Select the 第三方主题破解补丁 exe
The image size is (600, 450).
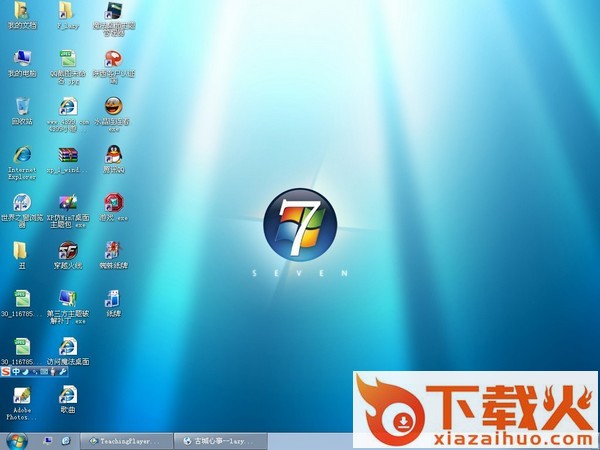point(68,298)
